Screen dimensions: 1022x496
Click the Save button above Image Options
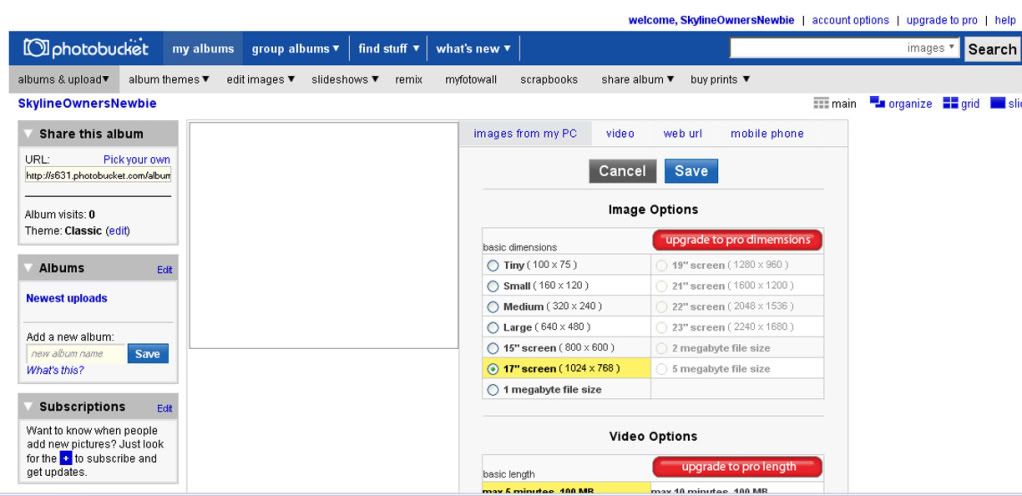click(691, 171)
